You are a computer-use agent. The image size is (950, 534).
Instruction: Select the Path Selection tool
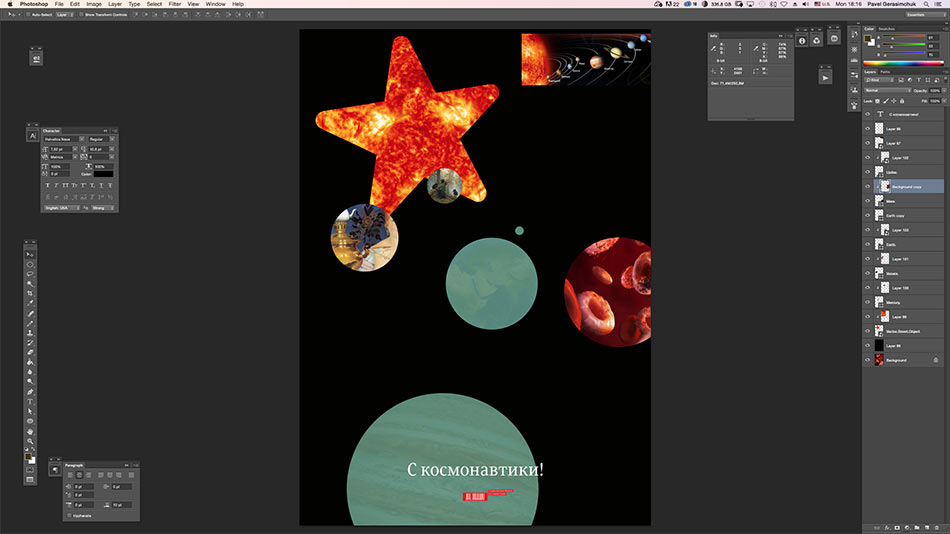(30, 411)
